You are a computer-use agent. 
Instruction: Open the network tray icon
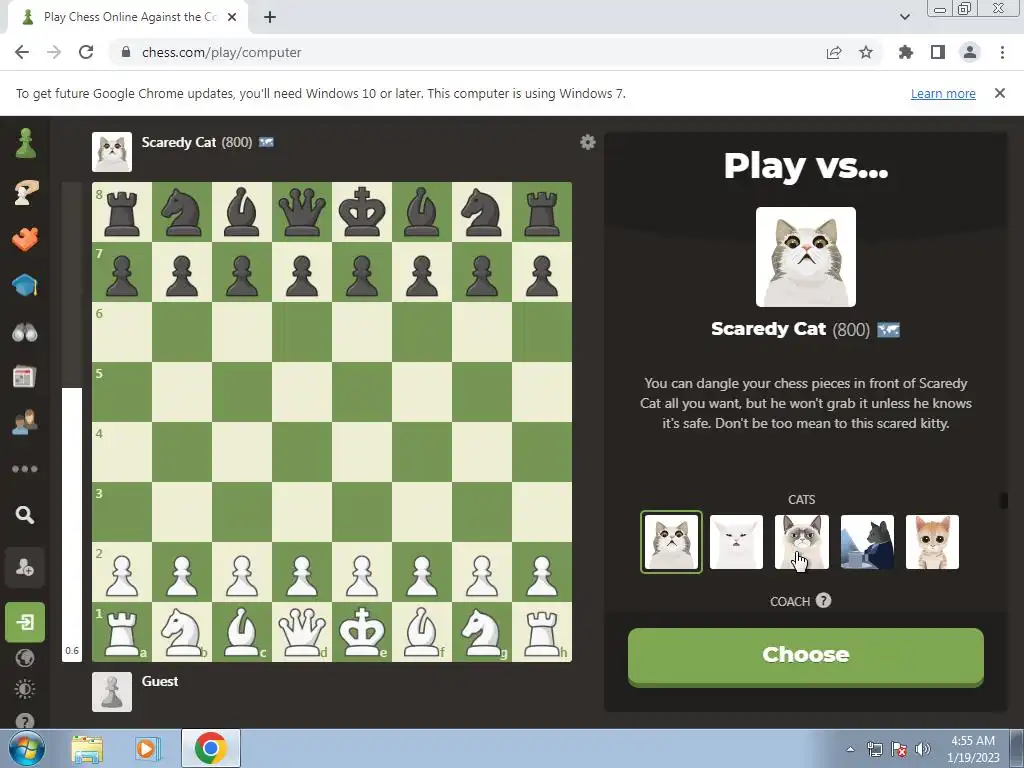[x=874, y=749]
